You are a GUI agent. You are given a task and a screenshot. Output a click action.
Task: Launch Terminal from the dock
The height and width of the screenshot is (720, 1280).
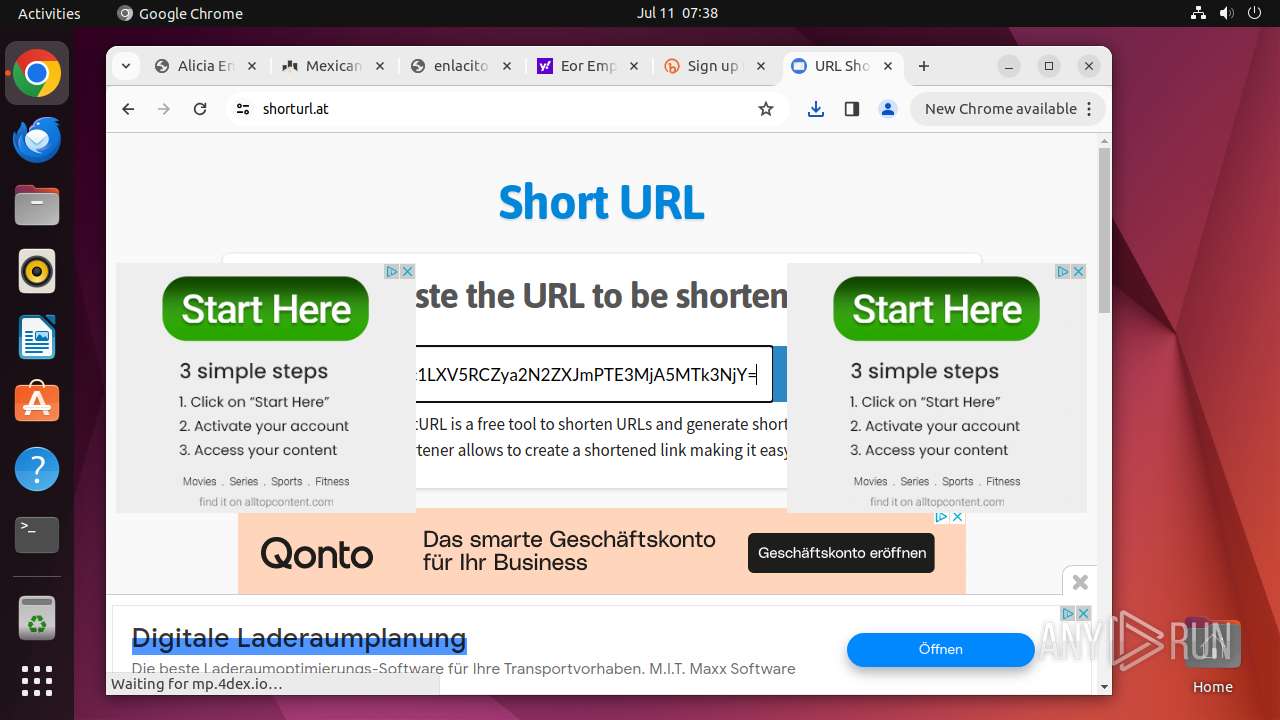tap(37, 535)
